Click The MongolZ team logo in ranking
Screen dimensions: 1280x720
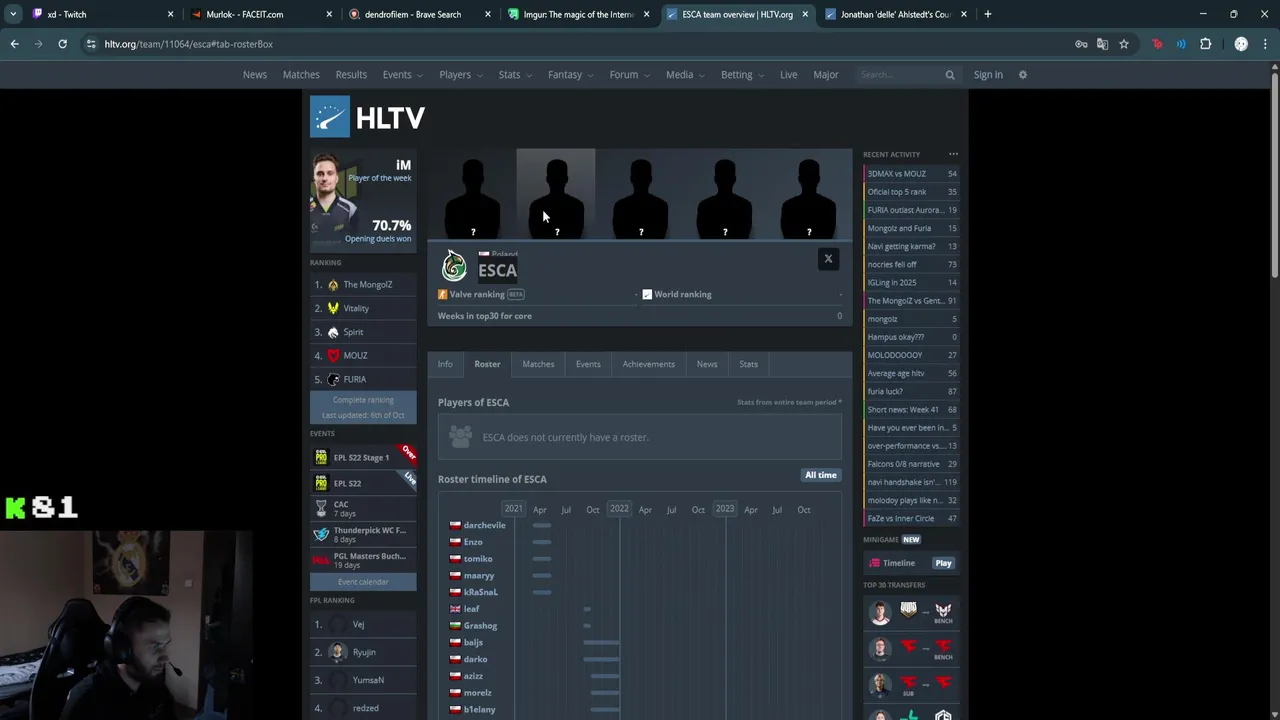333,285
